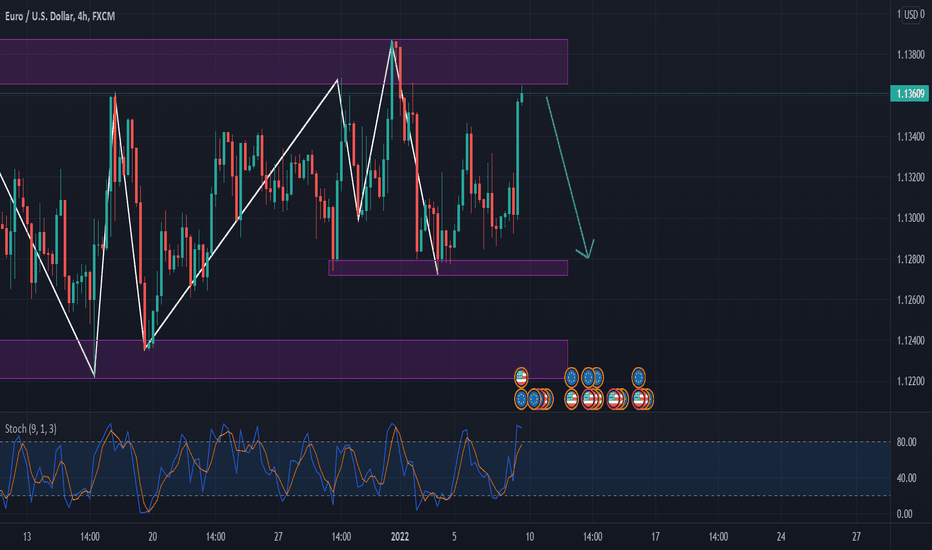Viewport: 932px width, 550px height.
Task: Click the lone US flag event icon in upper row
Action: click(x=521, y=376)
